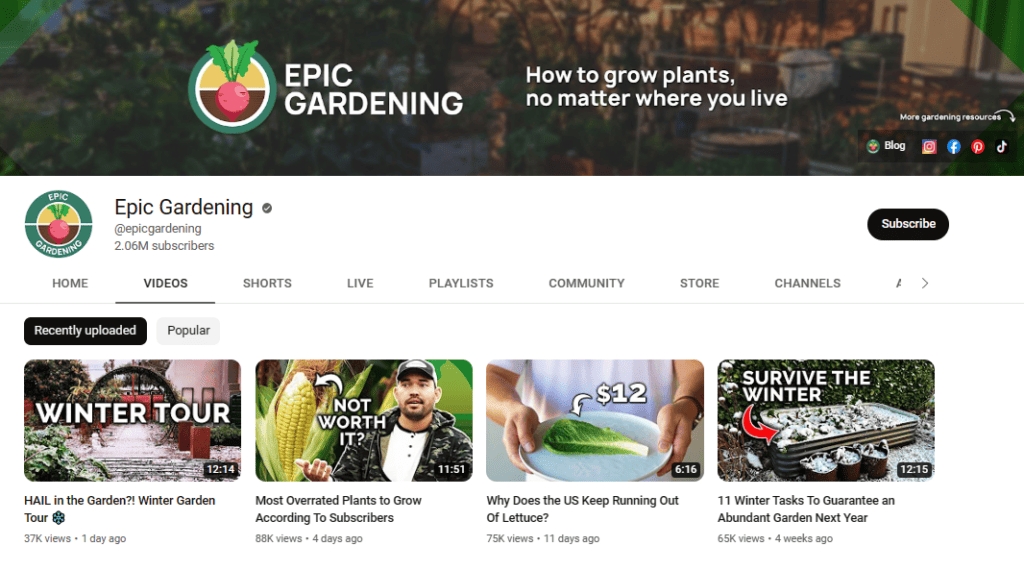The height and width of the screenshot is (571, 1024).
Task: Open the Instagram icon link in banner
Action: coord(929,146)
